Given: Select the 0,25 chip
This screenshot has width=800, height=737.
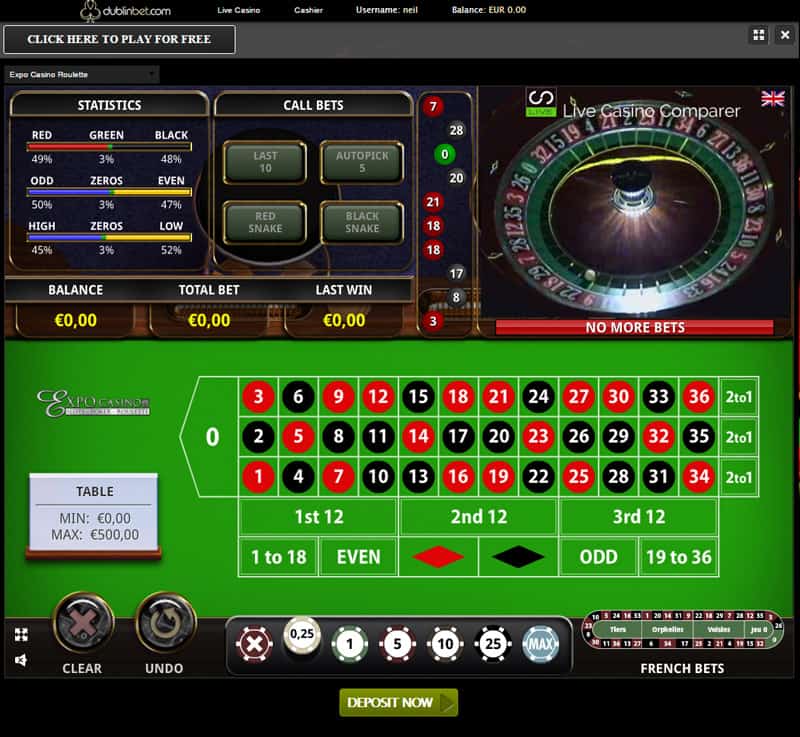Looking at the screenshot, I should pyautogui.click(x=302, y=636).
